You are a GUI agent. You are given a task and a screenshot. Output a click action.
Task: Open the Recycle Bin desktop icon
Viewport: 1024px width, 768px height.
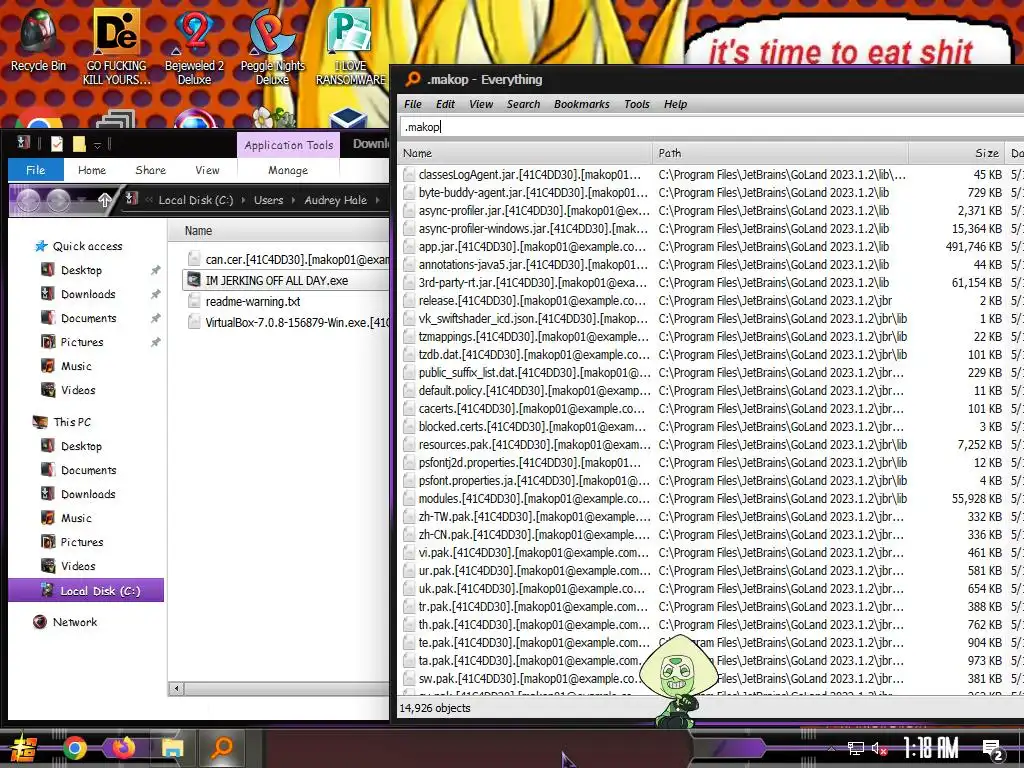click(38, 40)
